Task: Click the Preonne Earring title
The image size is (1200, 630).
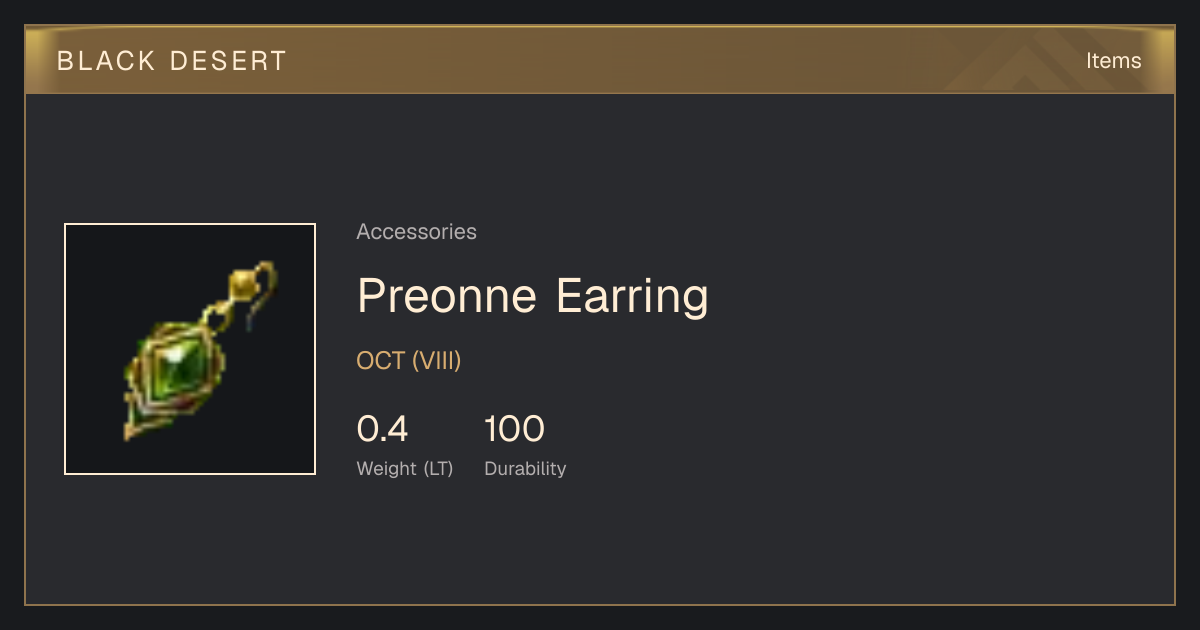Action: [x=533, y=296]
